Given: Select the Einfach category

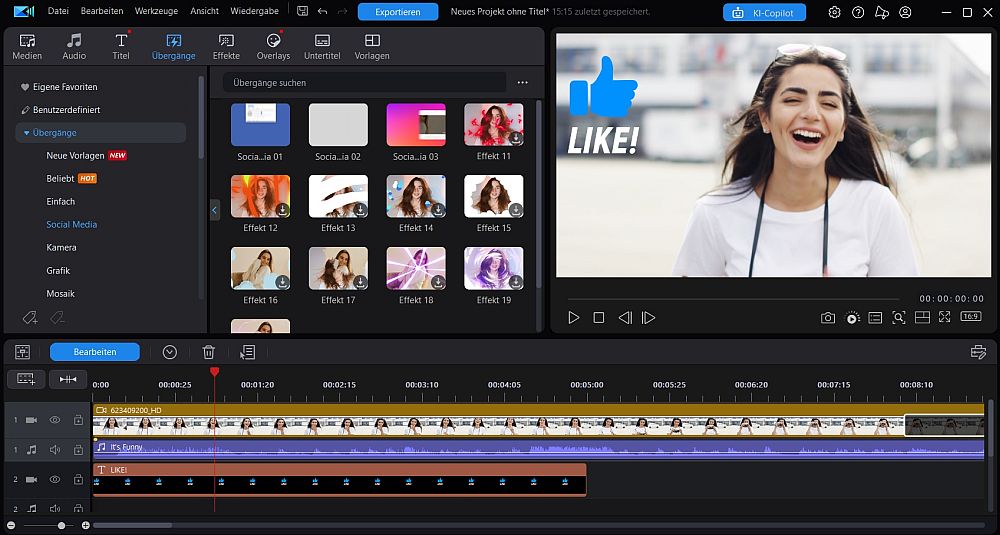Looking at the screenshot, I should click(61, 202).
